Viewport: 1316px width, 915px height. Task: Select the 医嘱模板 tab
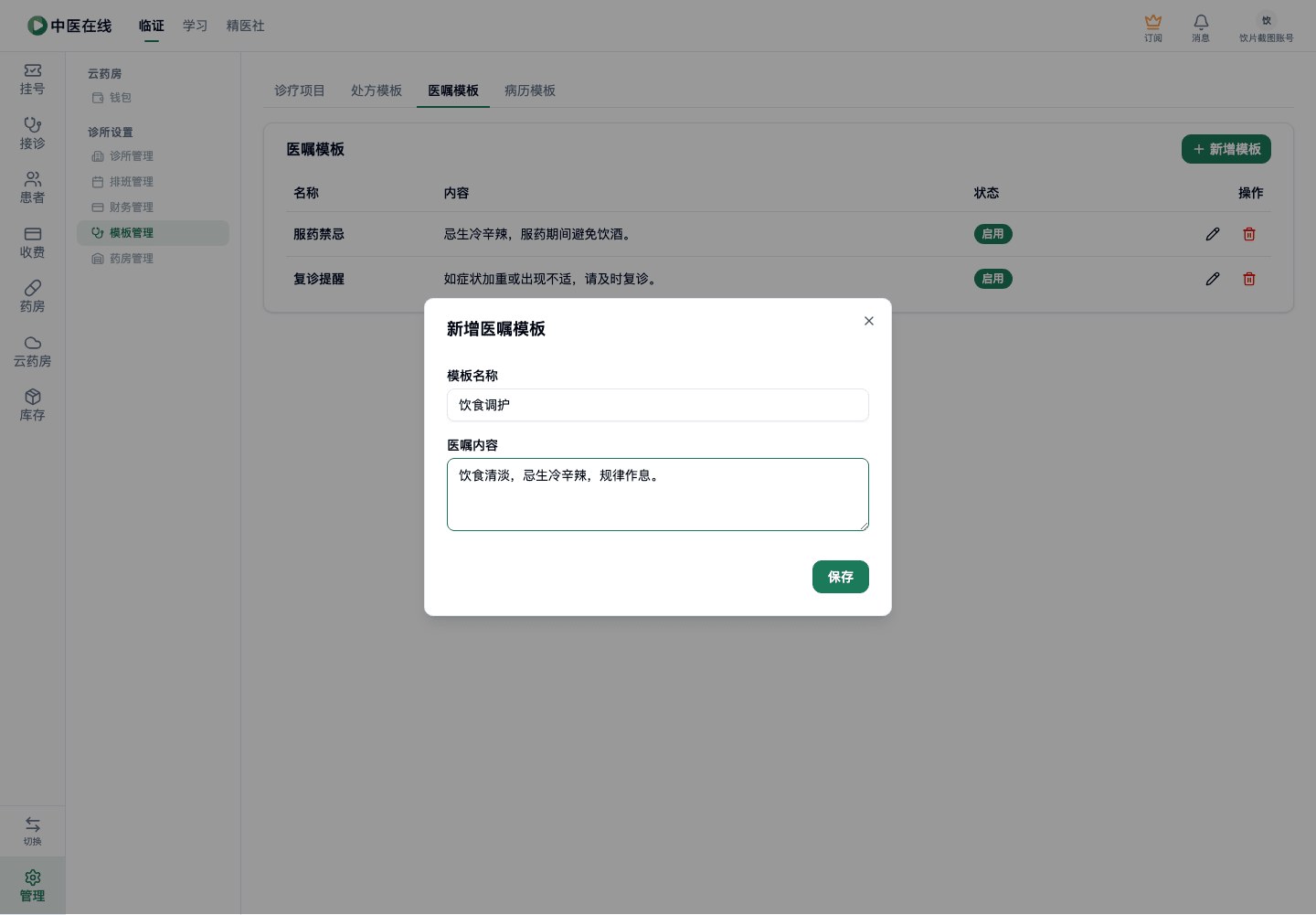pos(453,90)
